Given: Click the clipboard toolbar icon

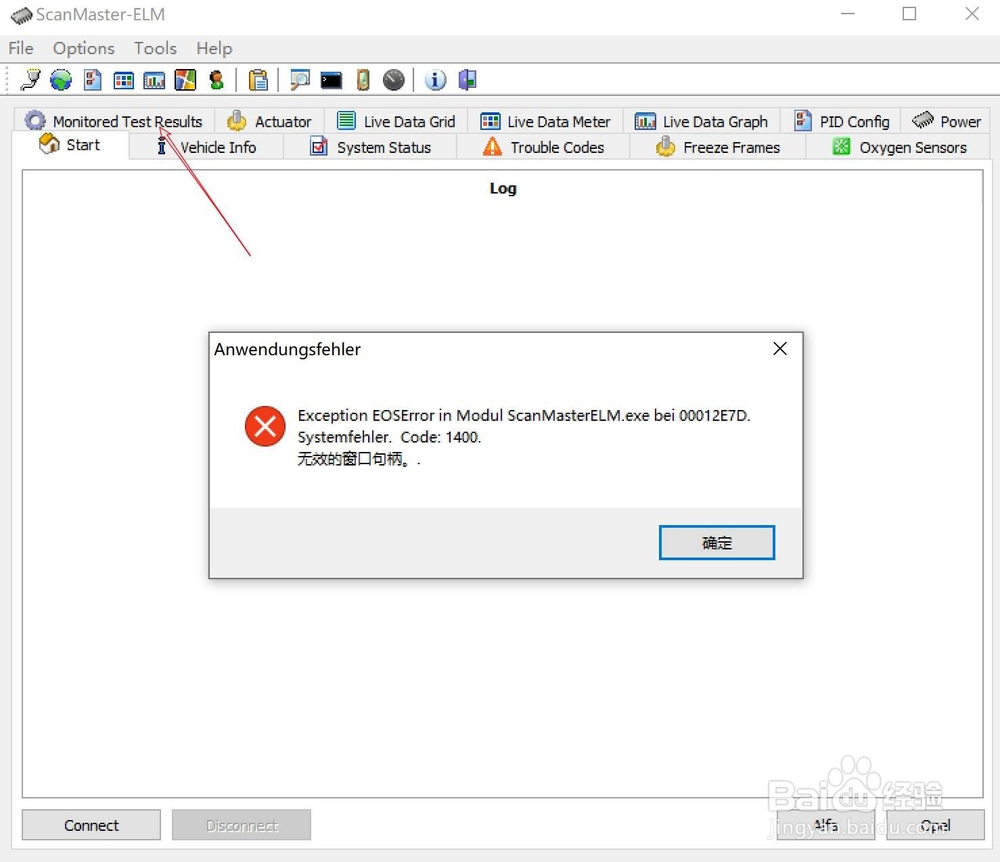Looking at the screenshot, I should pyautogui.click(x=258, y=80).
